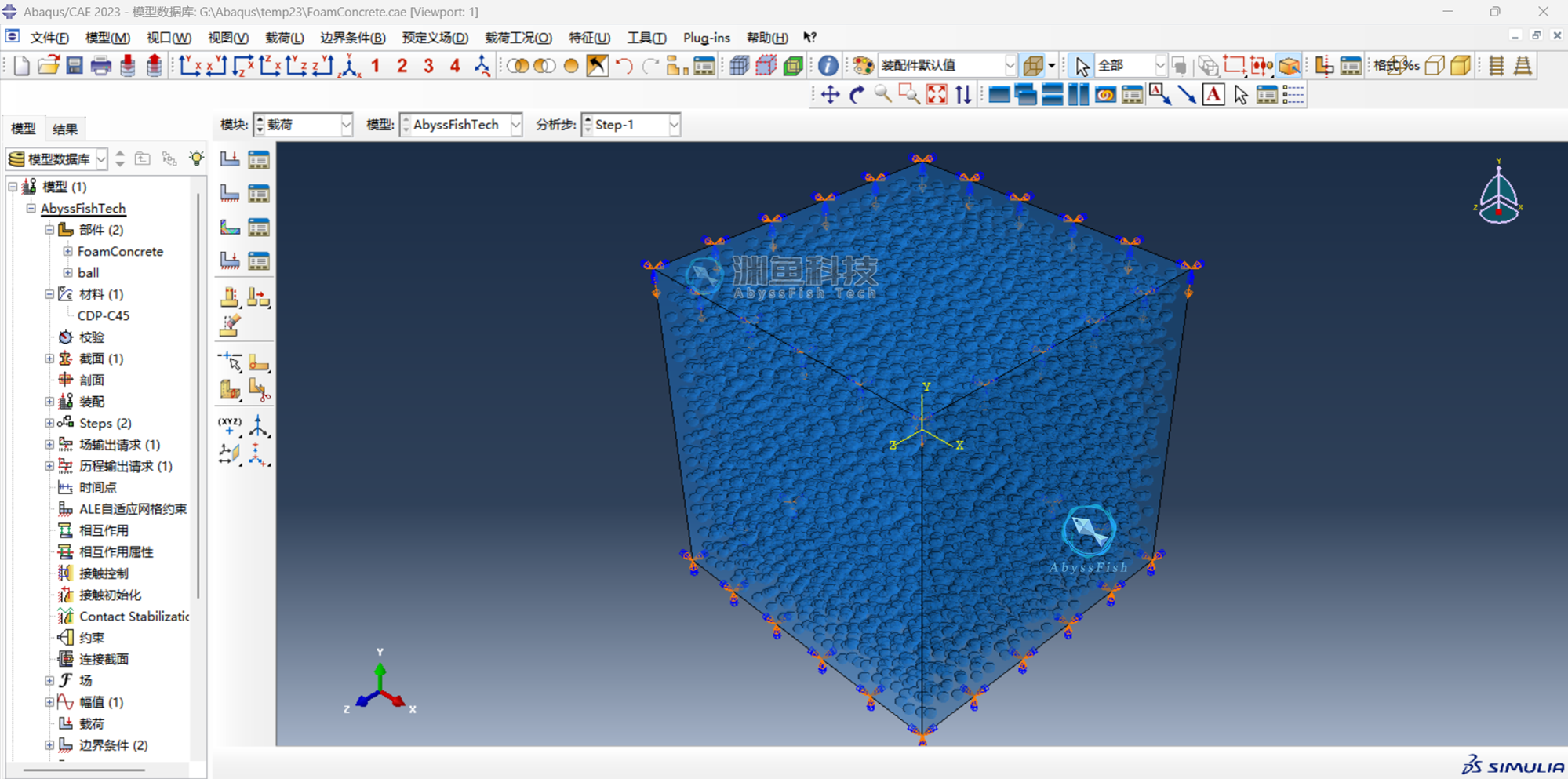
Task: Open a model database file
Action: (48, 66)
